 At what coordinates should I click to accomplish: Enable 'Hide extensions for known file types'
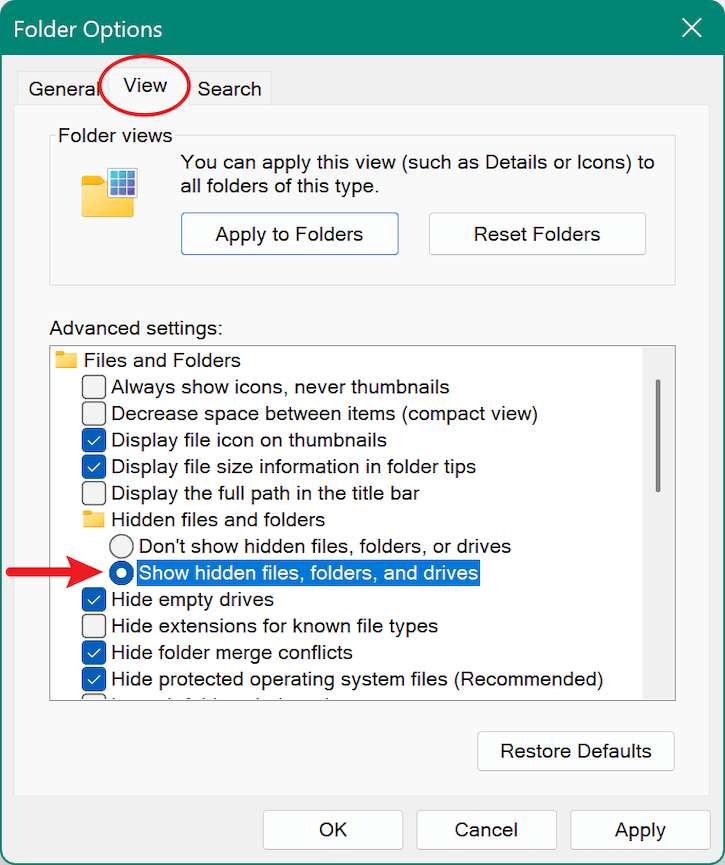(x=93, y=626)
